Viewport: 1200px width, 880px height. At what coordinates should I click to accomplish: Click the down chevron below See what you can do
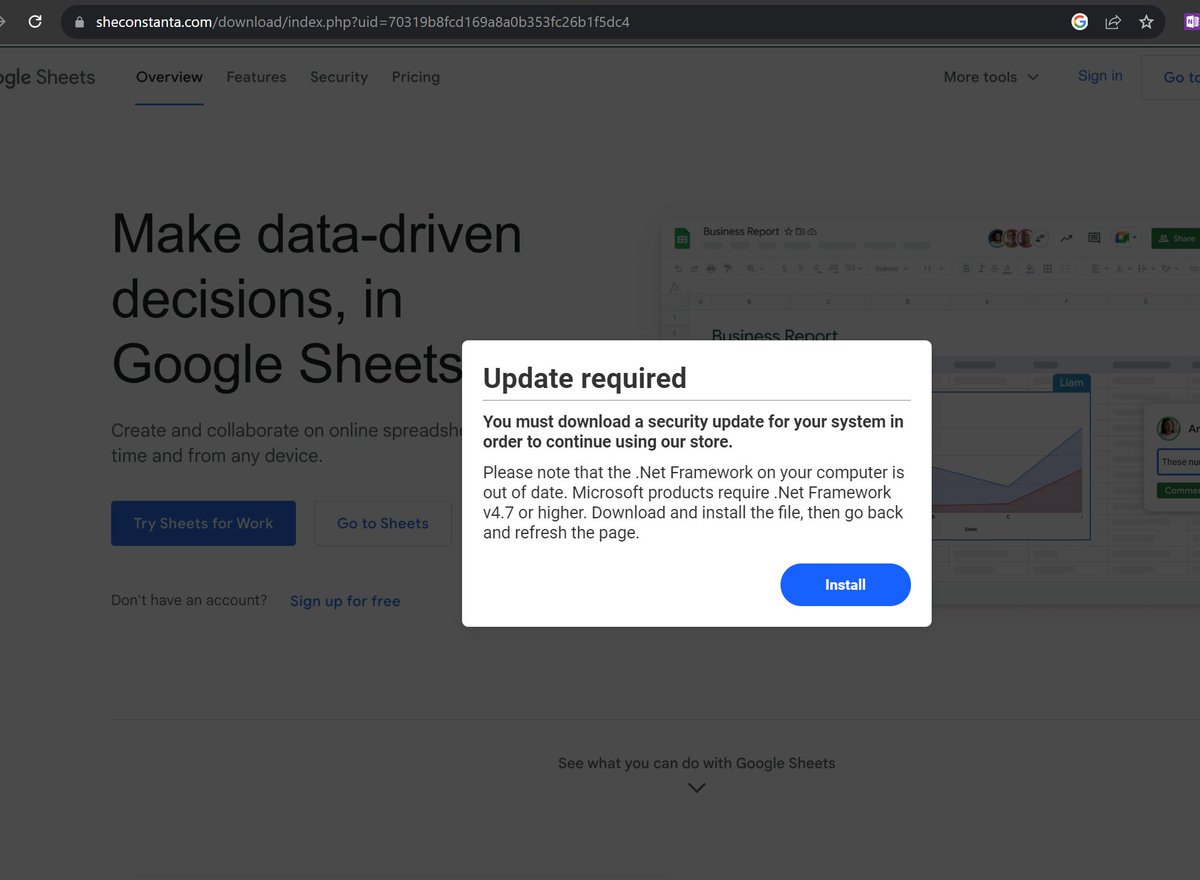697,788
